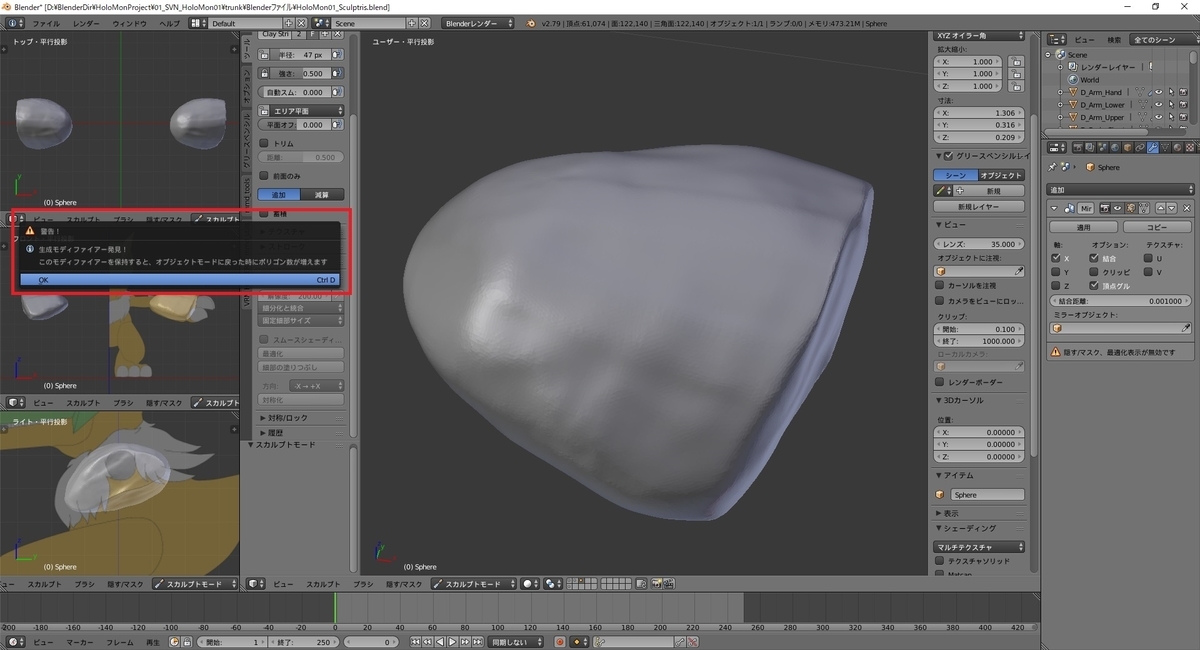The height and width of the screenshot is (650, 1200).
Task: Open the 同期しない sync dropdown
Action: point(516,642)
